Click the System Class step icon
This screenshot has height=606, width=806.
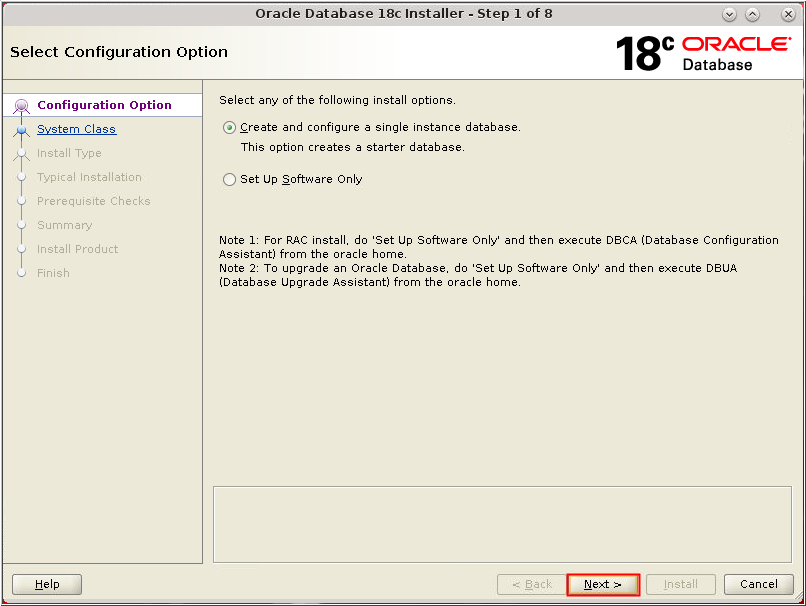tap(22, 128)
